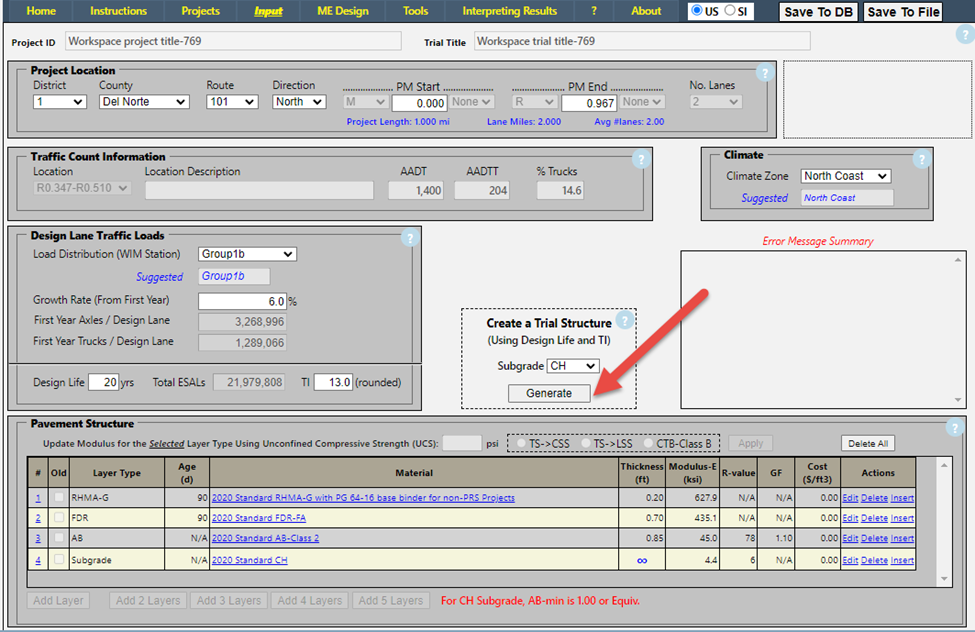Image resolution: width=975 pixels, height=632 pixels.
Task: Click the Growth Rate input field
Action: click(x=242, y=301)
